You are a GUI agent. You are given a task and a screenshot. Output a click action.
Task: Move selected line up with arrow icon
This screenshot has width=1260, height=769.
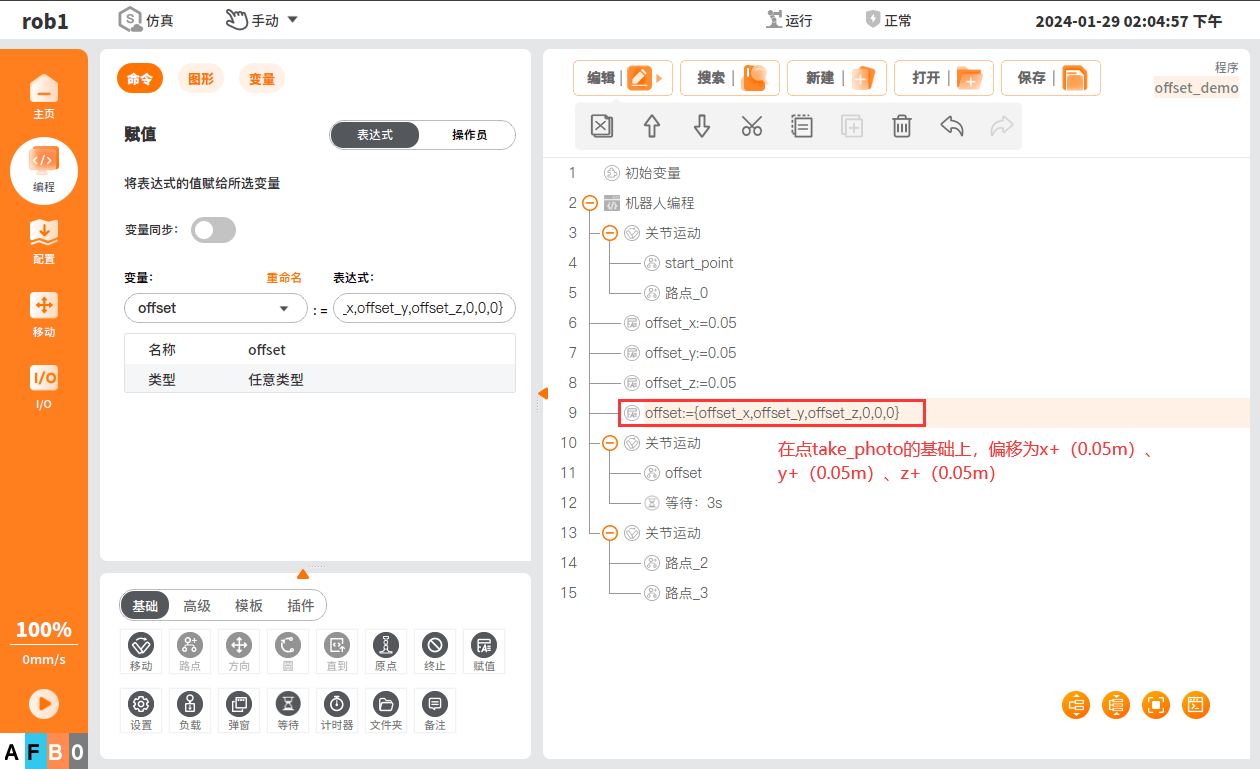click(652, 126)
